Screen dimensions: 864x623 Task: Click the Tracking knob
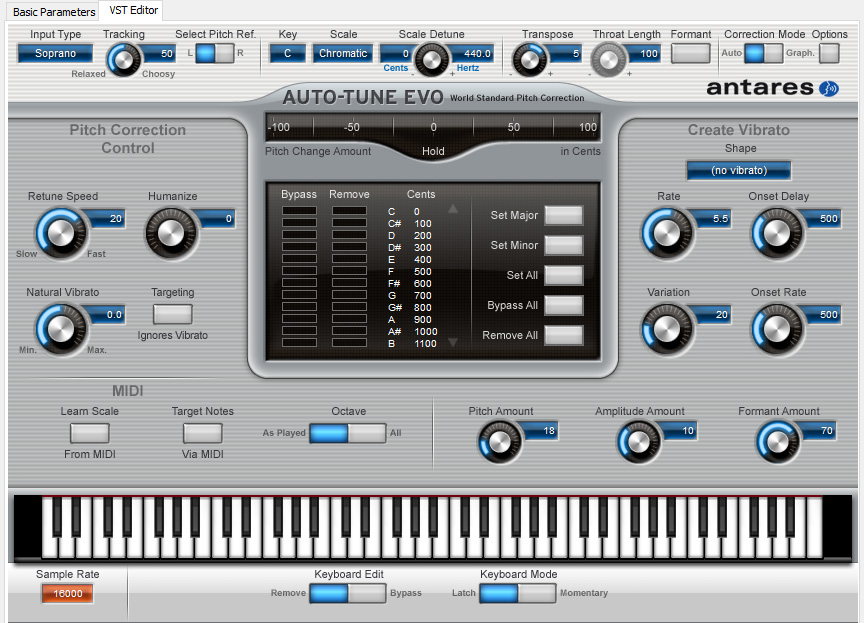click(123, 59)
